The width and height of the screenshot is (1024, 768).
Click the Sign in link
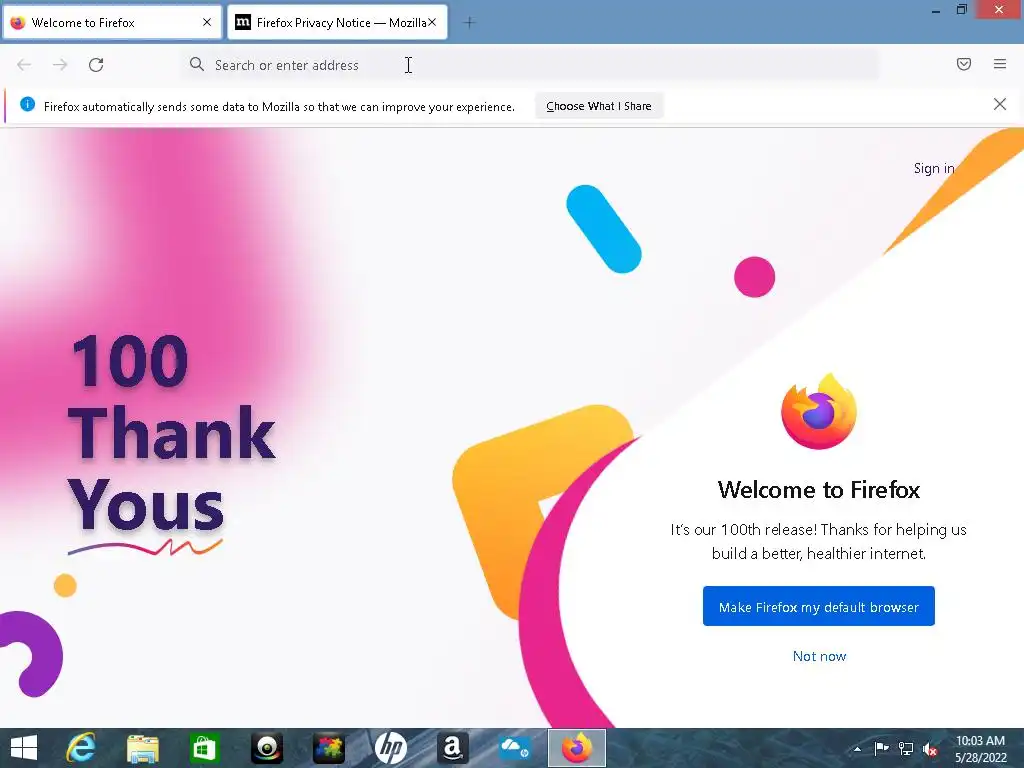(x=934, y=168)
